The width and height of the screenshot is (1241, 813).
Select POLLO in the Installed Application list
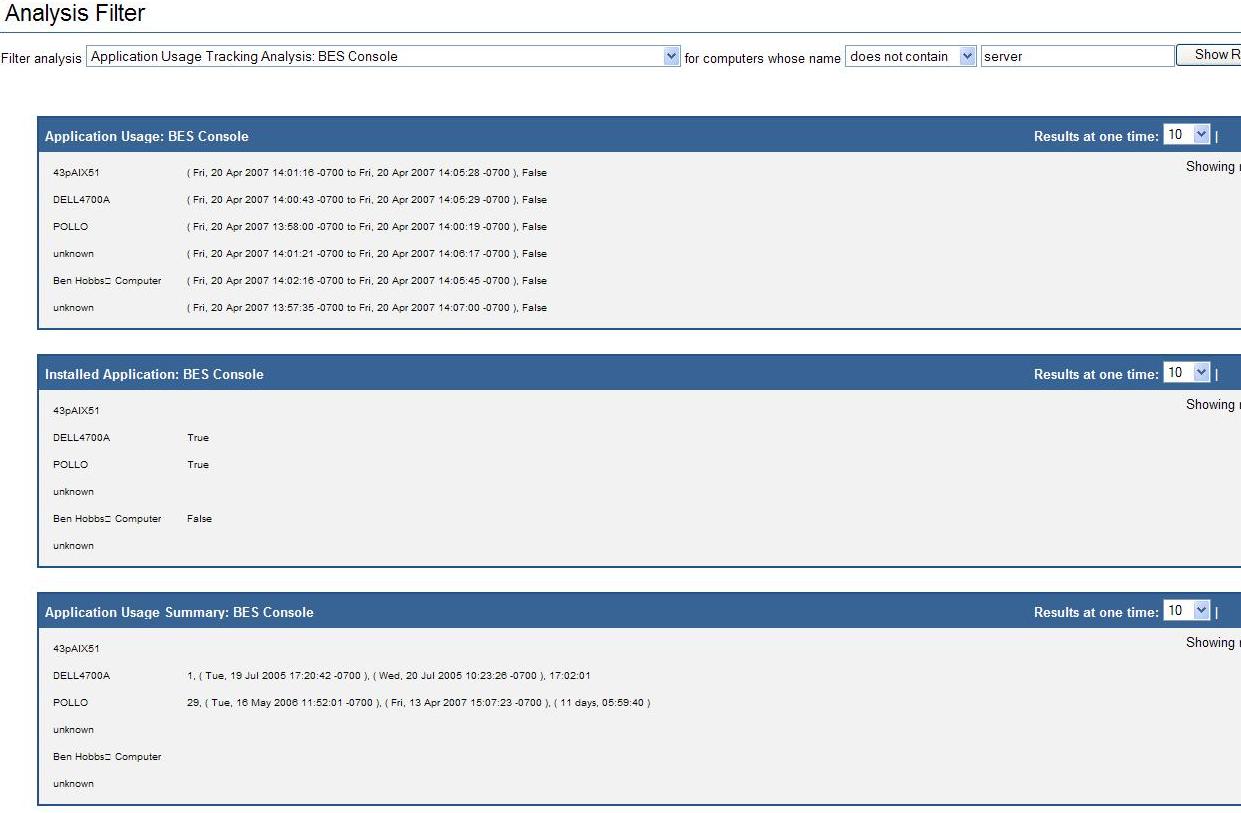pos(70,465)
